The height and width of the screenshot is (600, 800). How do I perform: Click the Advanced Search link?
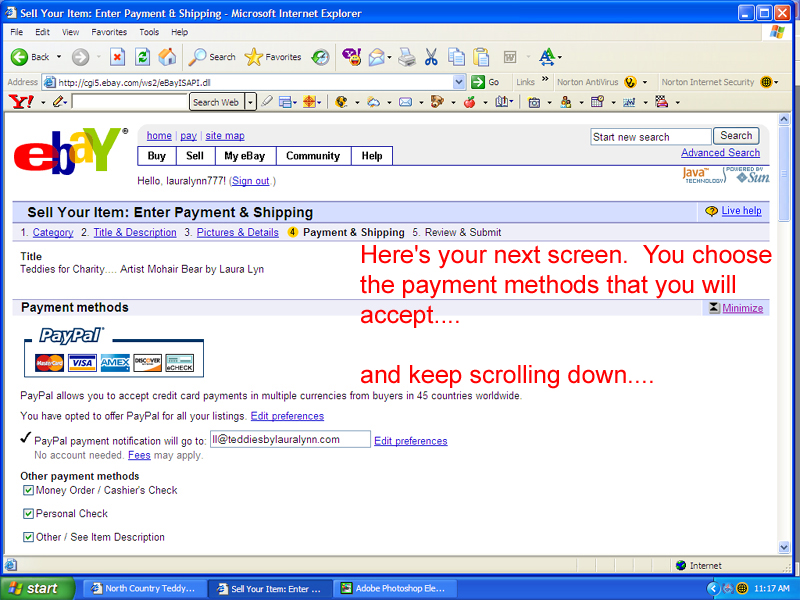[x=720, y=153]
